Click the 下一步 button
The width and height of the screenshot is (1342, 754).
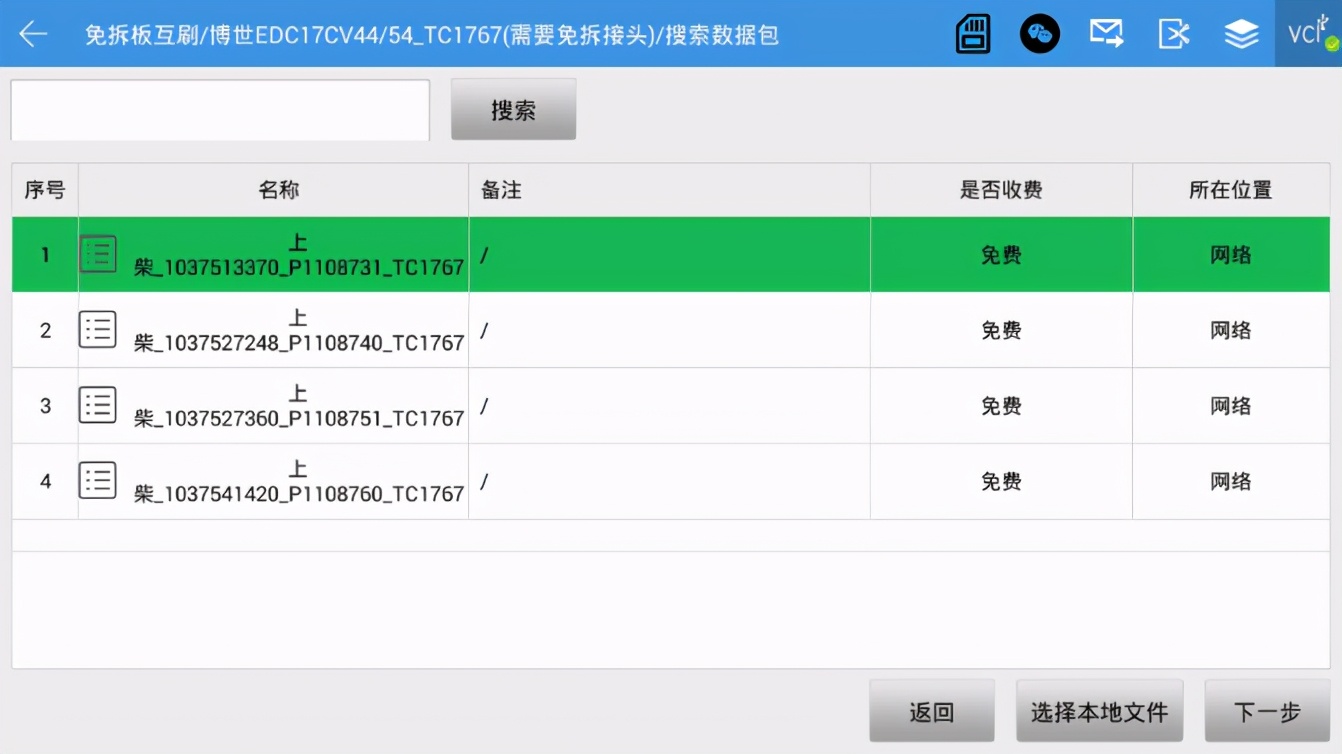[x=1267, y=712]
